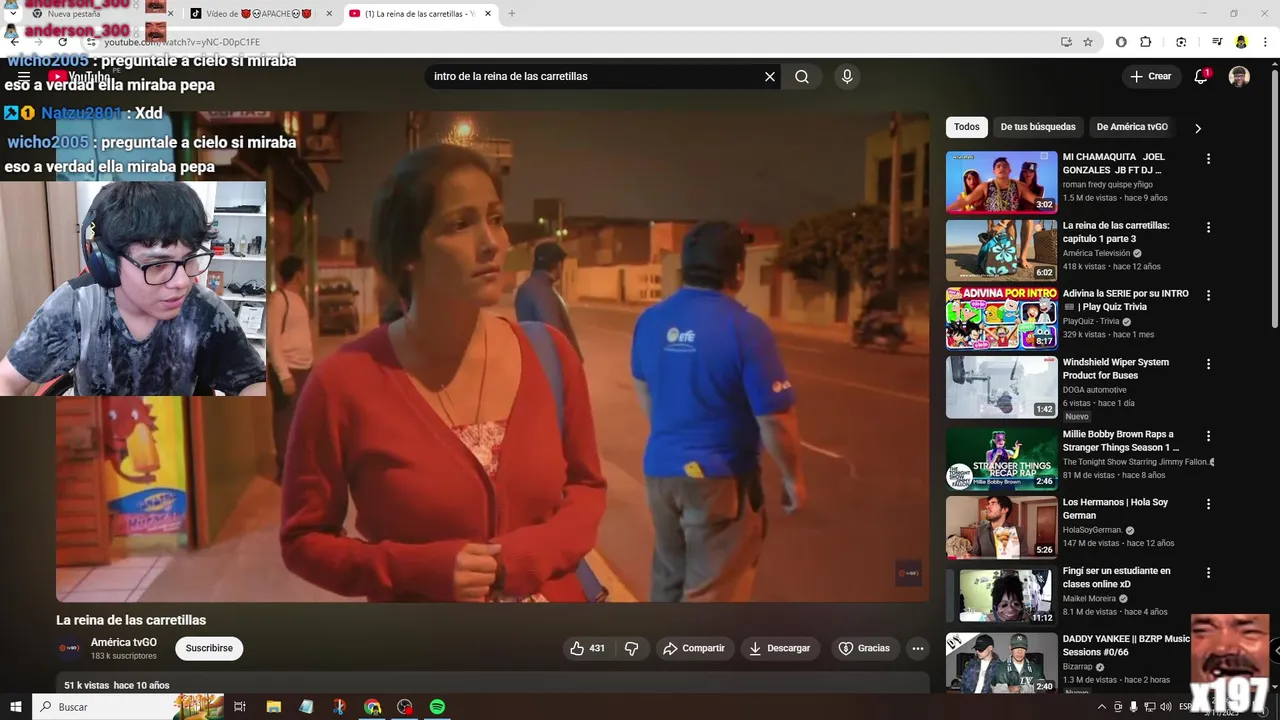Open DADDY YANKEE BZRP Music Sessions title
Viewport: 1280px width, 720px height.
click(1126, 645)
